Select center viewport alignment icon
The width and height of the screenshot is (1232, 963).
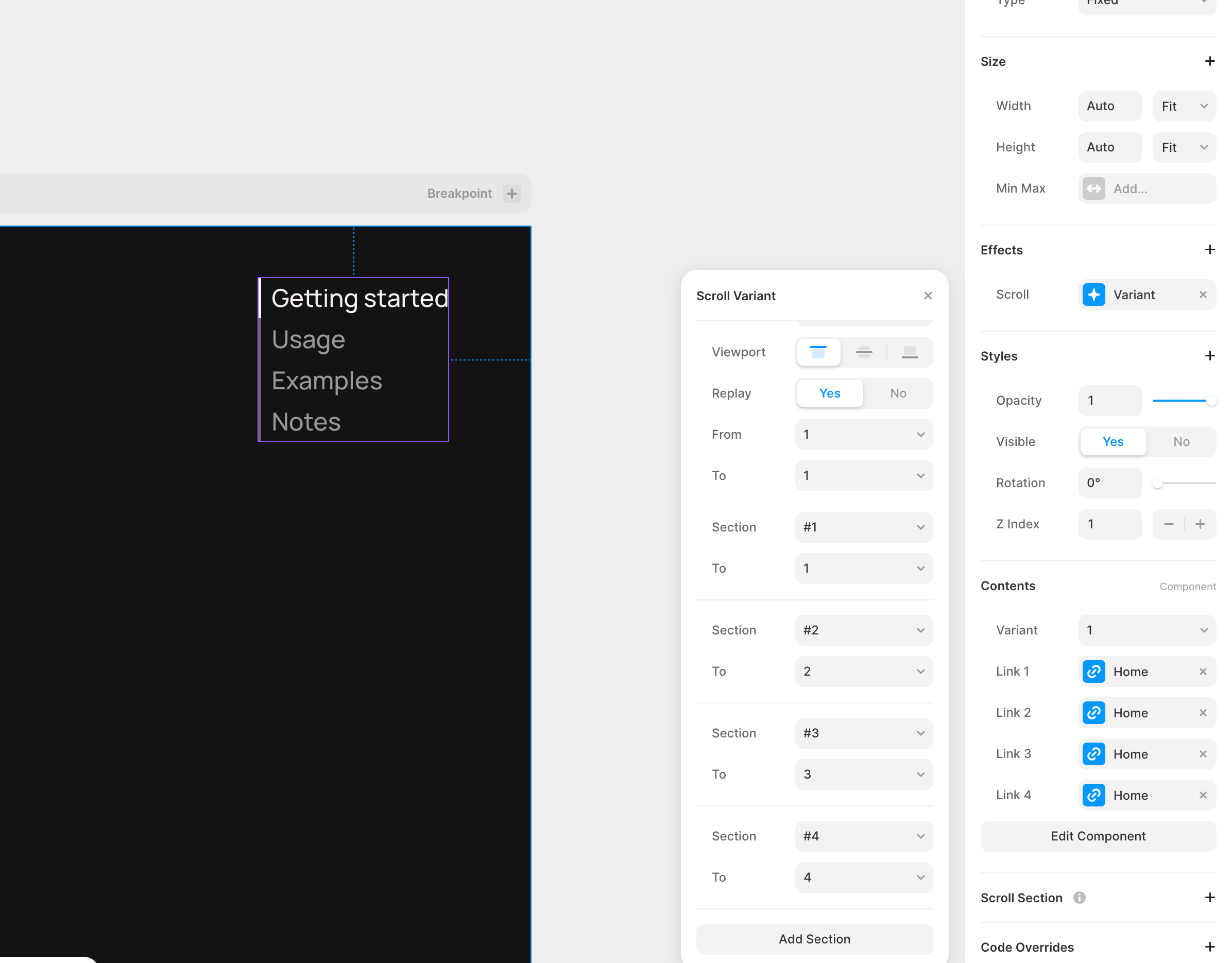point(864,352)
